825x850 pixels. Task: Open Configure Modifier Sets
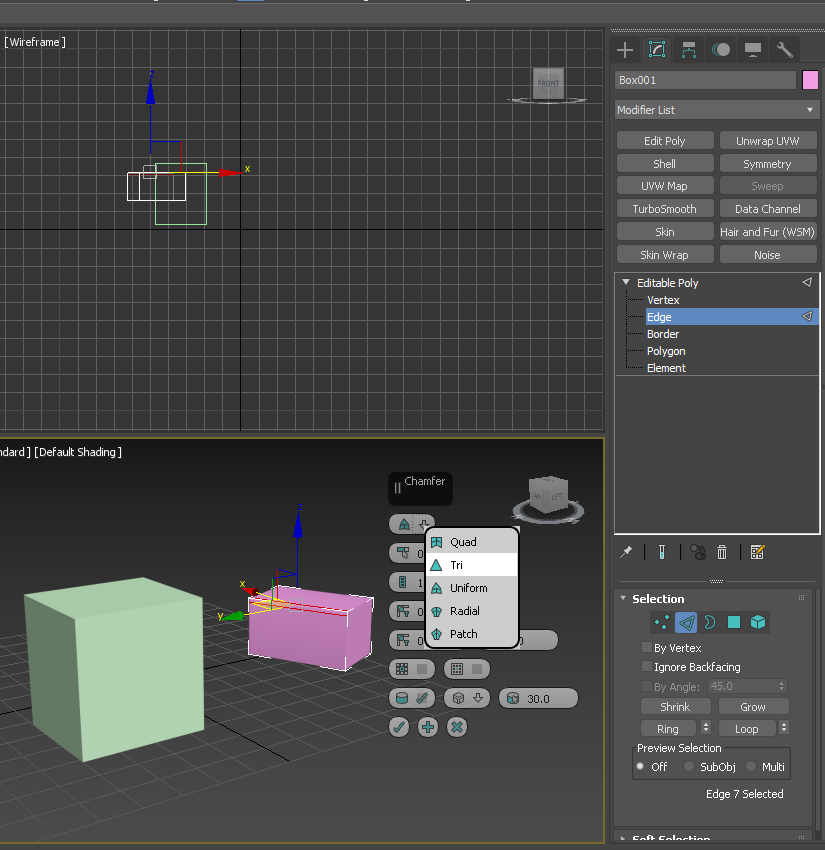(756, 552)
